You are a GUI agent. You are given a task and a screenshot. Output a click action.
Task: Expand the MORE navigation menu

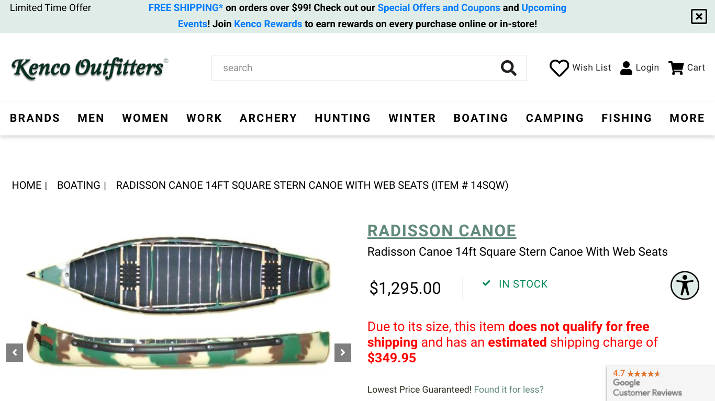tap(687, 118)
